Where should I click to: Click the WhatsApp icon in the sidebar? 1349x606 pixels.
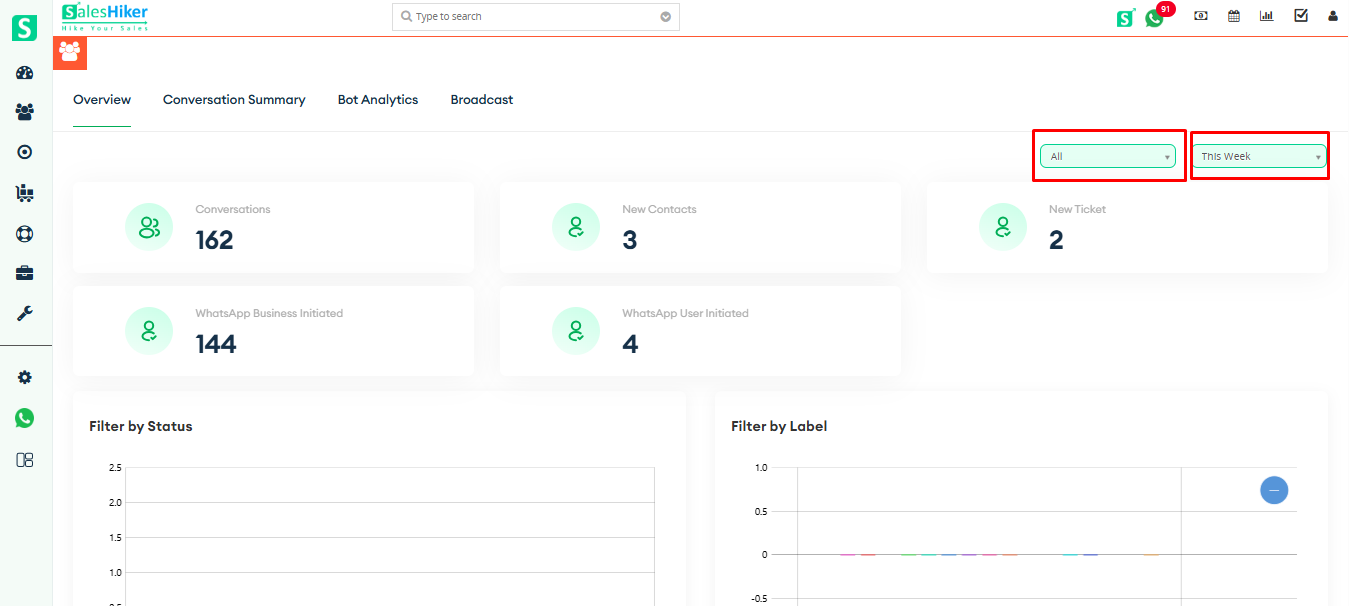(24, 417)
